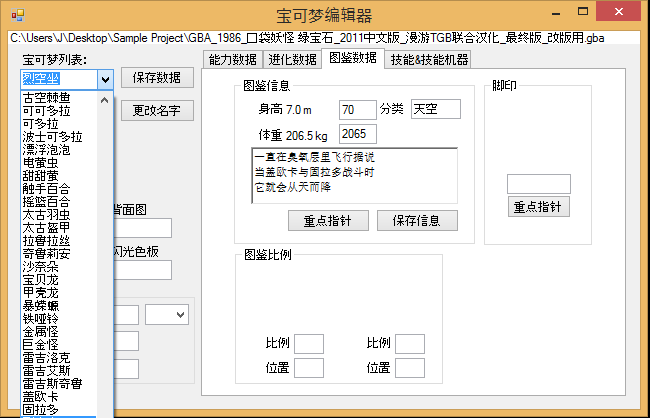Maximize the 宝可梦编辑器 window
Screen dimensions: 650x418
(583, 12)
